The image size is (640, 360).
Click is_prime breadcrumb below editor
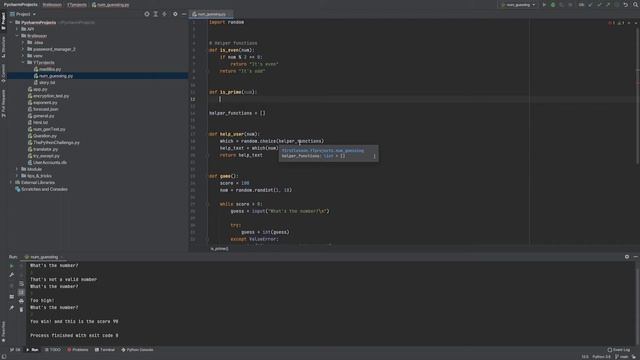[x=220, y=249]
